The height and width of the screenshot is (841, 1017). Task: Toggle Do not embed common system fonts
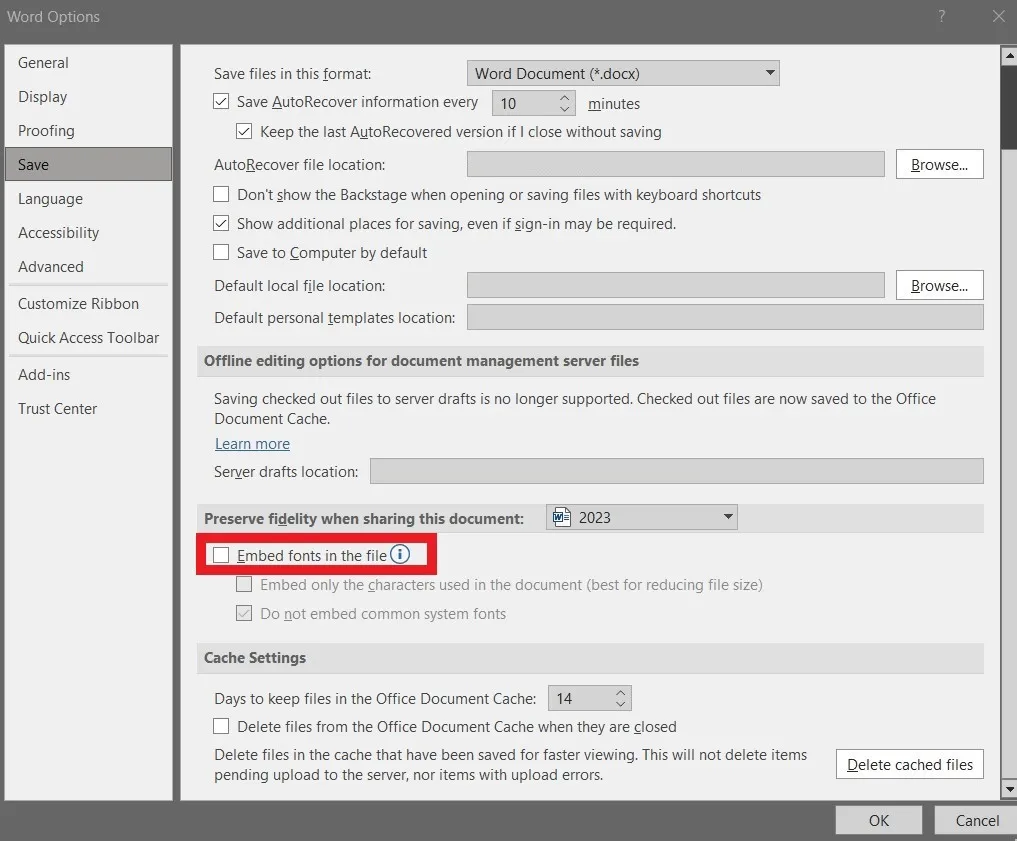244,613
